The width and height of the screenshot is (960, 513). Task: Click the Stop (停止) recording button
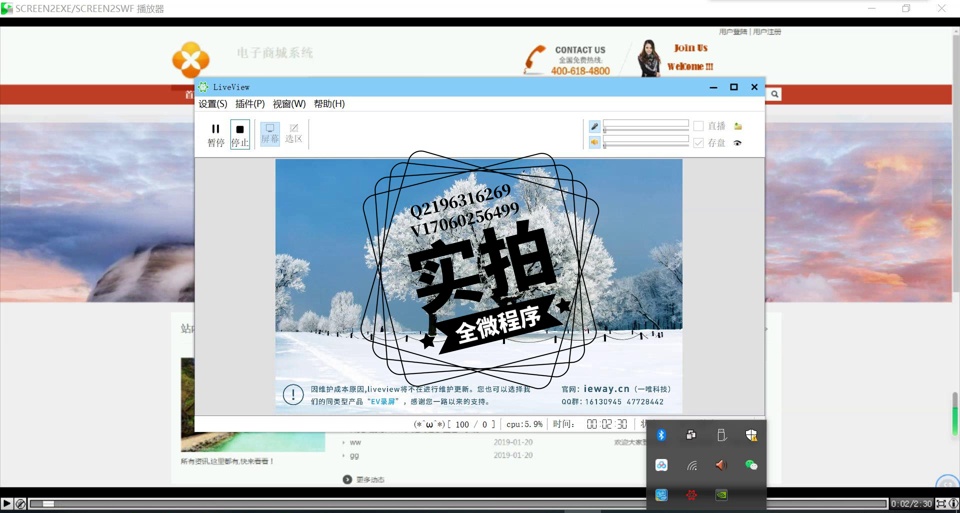[x=240, y=135]
